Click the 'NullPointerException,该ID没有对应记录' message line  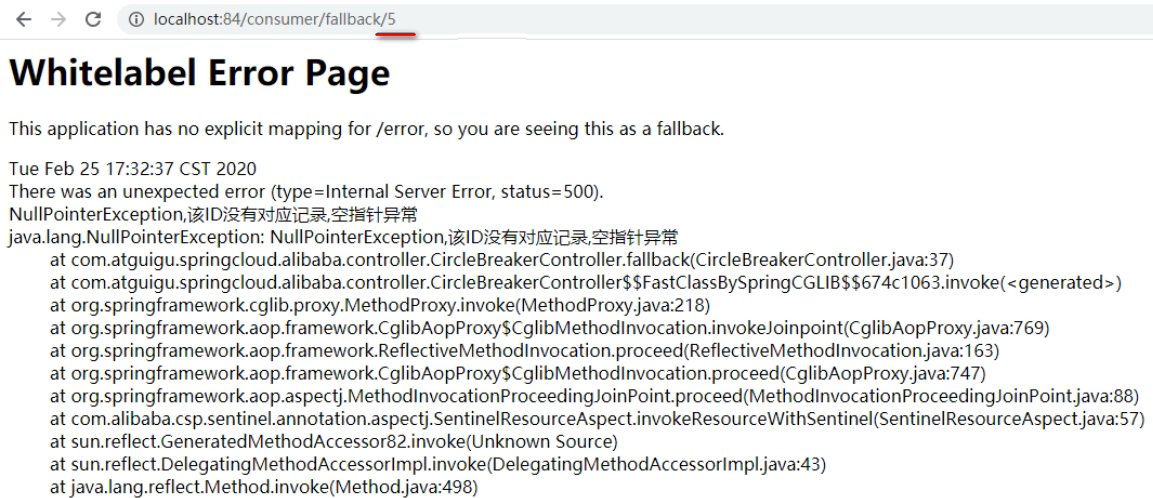[x=213, y=215]
